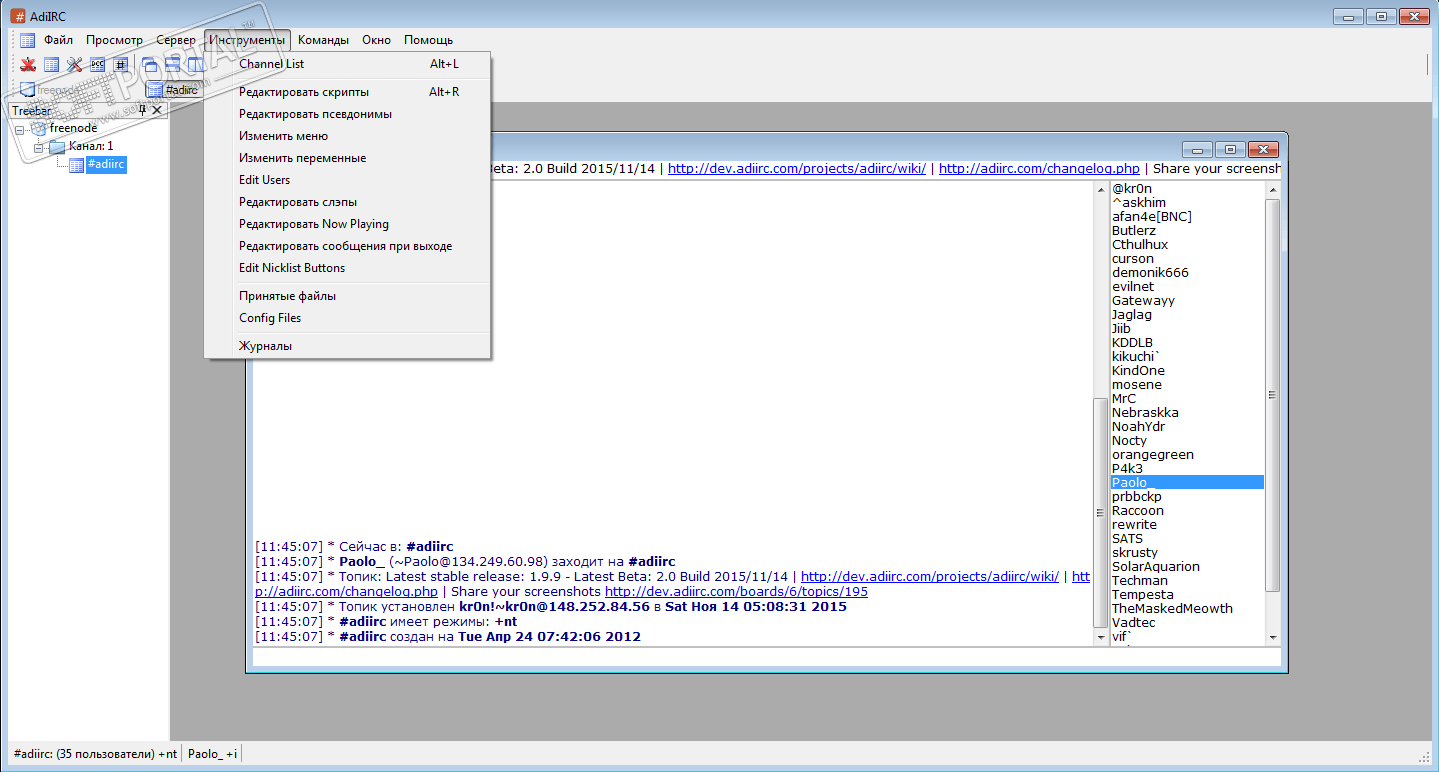Click the AdiIRC title bar app icon
The width and height of the screenshot is (1439, 772).
point(17,16)
